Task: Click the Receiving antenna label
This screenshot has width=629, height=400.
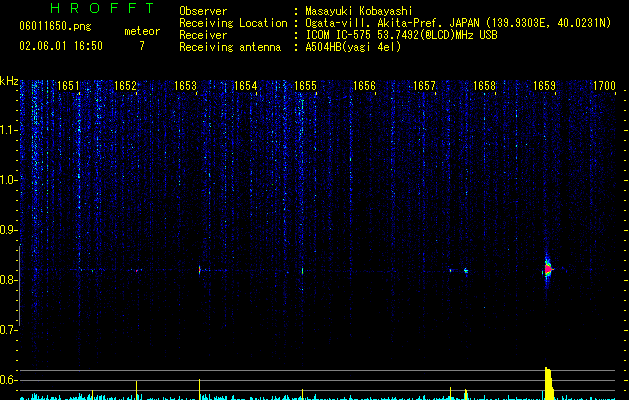Action: point(230,47)
